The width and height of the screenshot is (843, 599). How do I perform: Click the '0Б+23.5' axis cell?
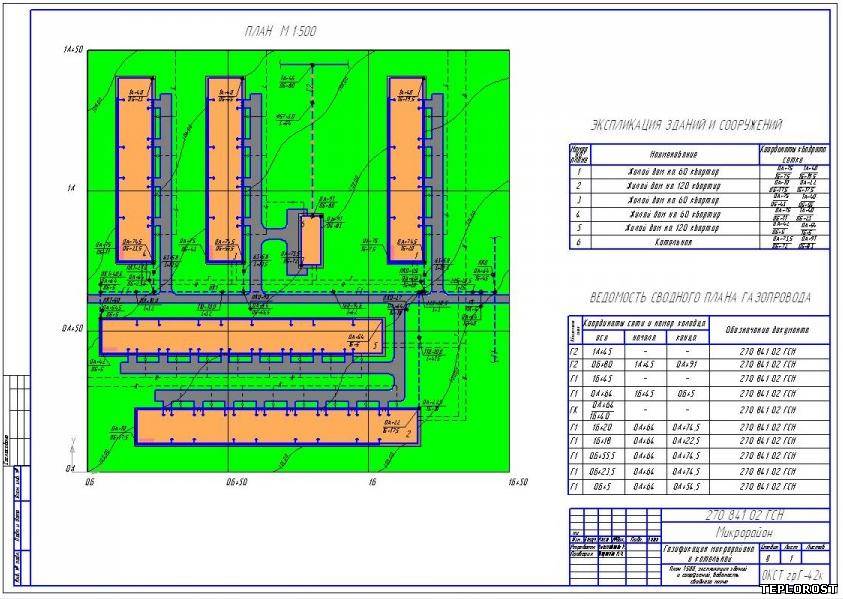tap(602, 472)
